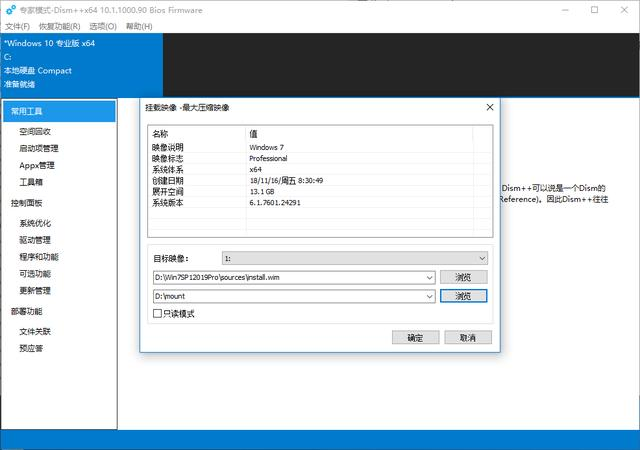Click 浏览 beside the D:\mount path
The image size is (640, 450).
coord(463,296)
